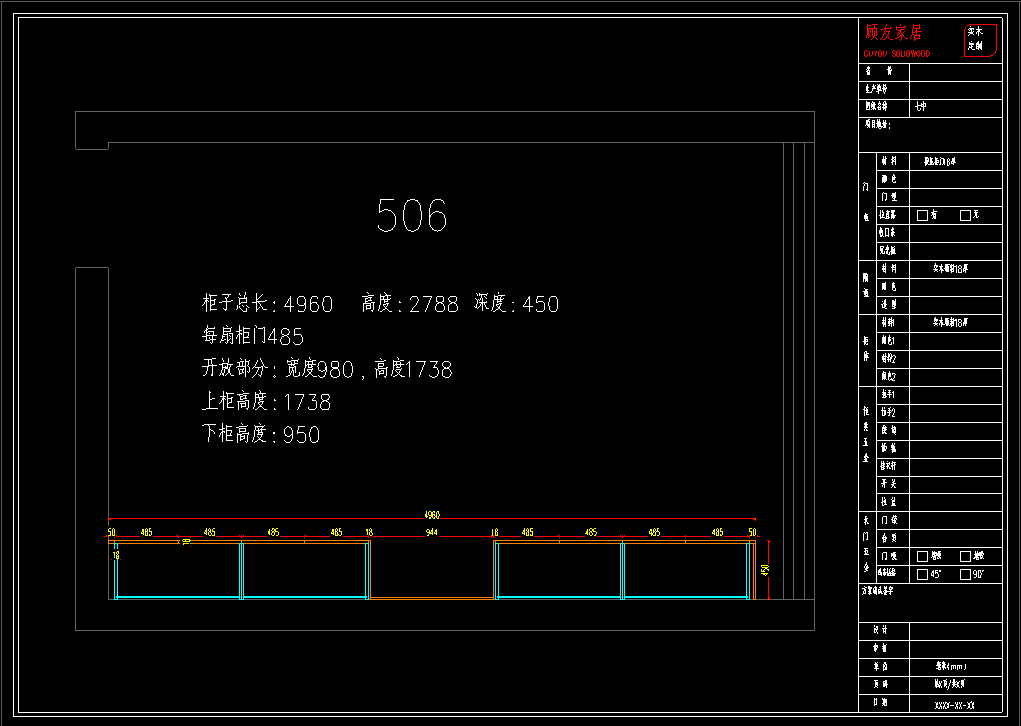Viewport: 1021px width, 726px height.
Task: Click the XXXX-XX-XX date field
Action: 955,705
